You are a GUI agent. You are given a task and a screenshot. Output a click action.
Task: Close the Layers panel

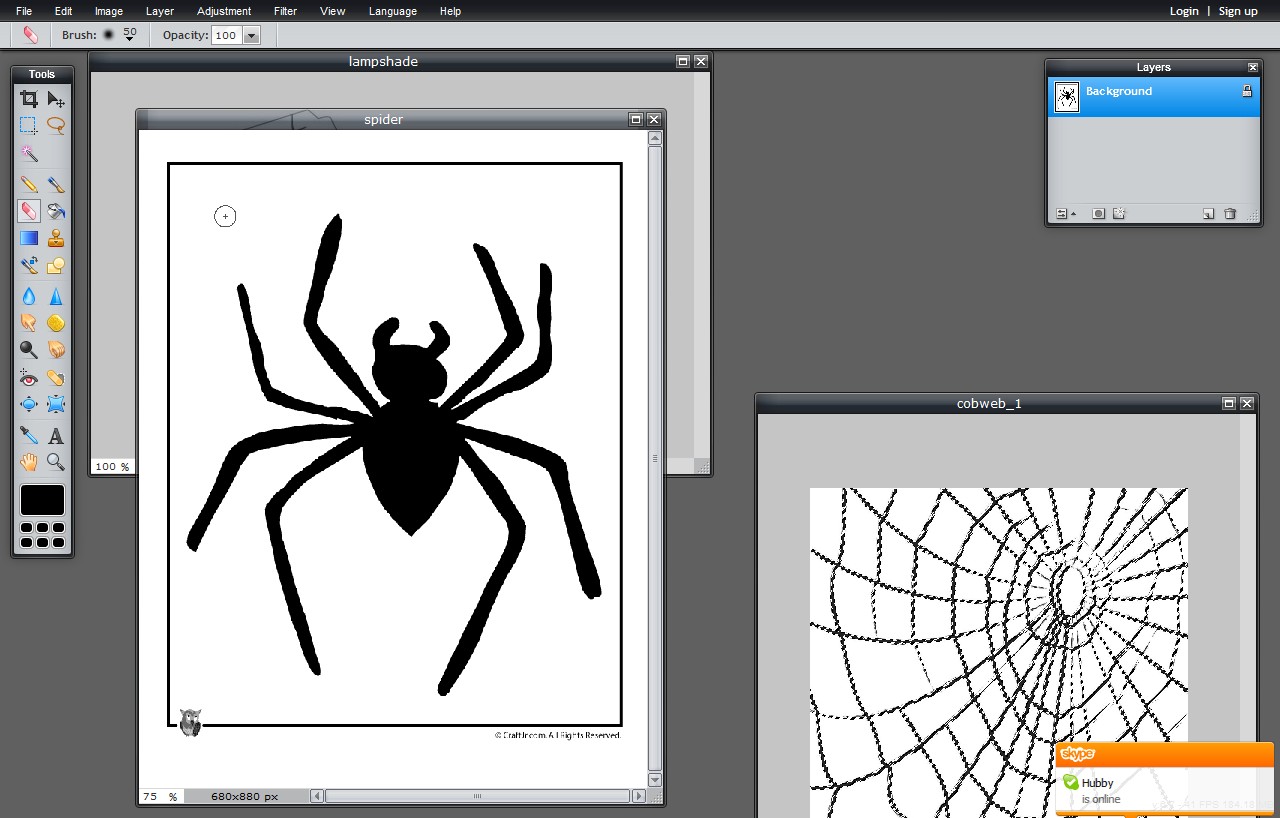coord(1253,67)
